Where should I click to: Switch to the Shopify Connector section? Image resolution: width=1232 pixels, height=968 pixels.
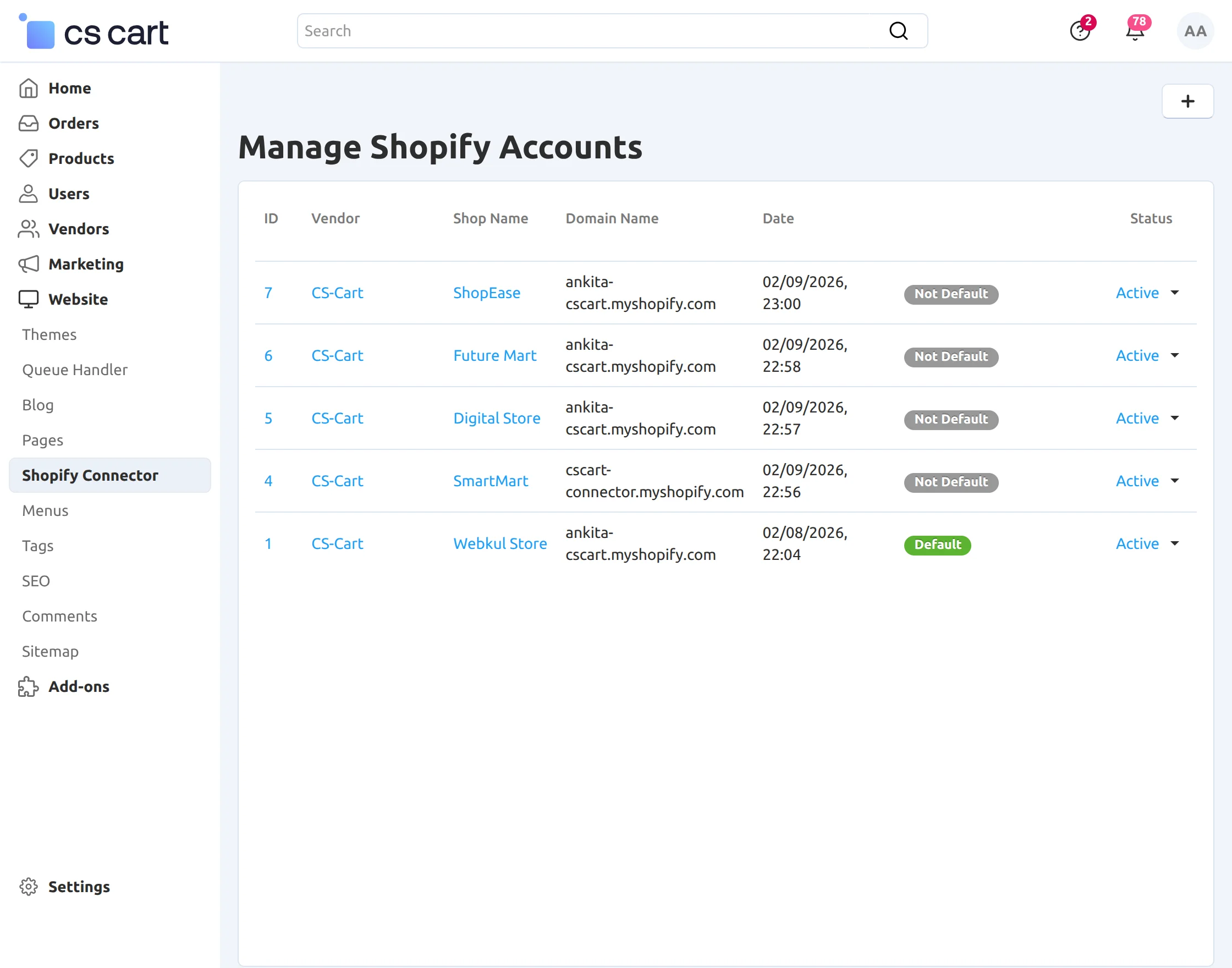[91, 475]
